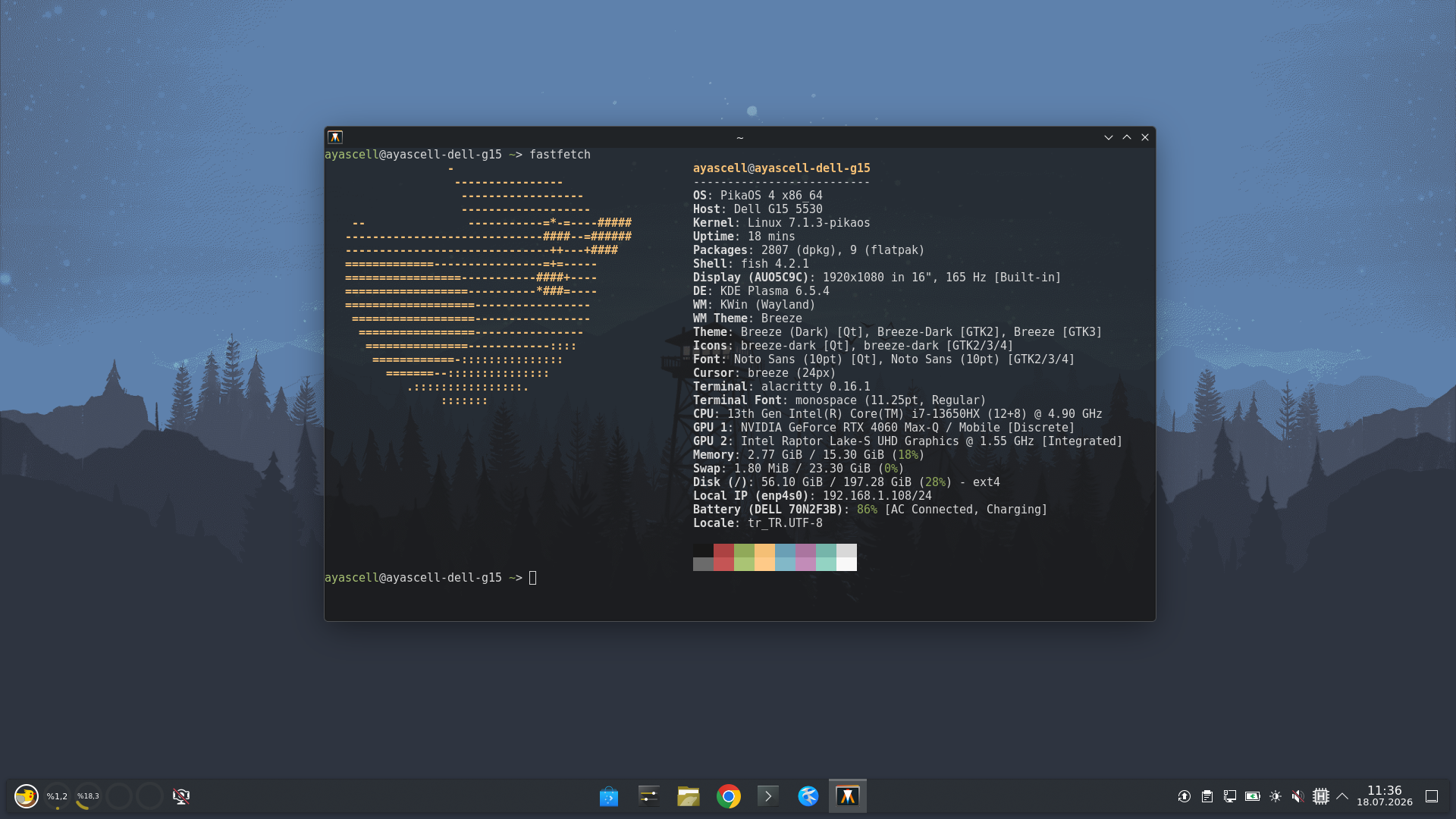Open the system updates tray icon

pyautogui.click(x=1185, y=796)
